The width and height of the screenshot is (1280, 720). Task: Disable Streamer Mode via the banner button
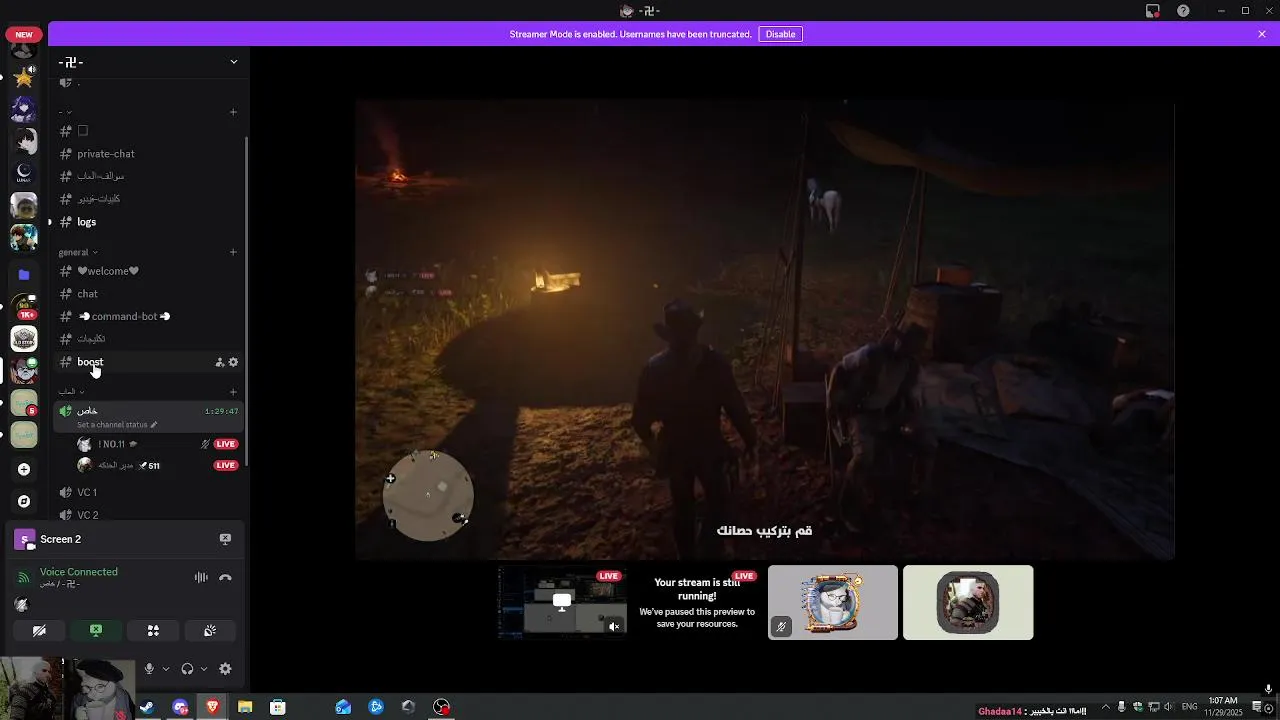[x=780, y=34]
